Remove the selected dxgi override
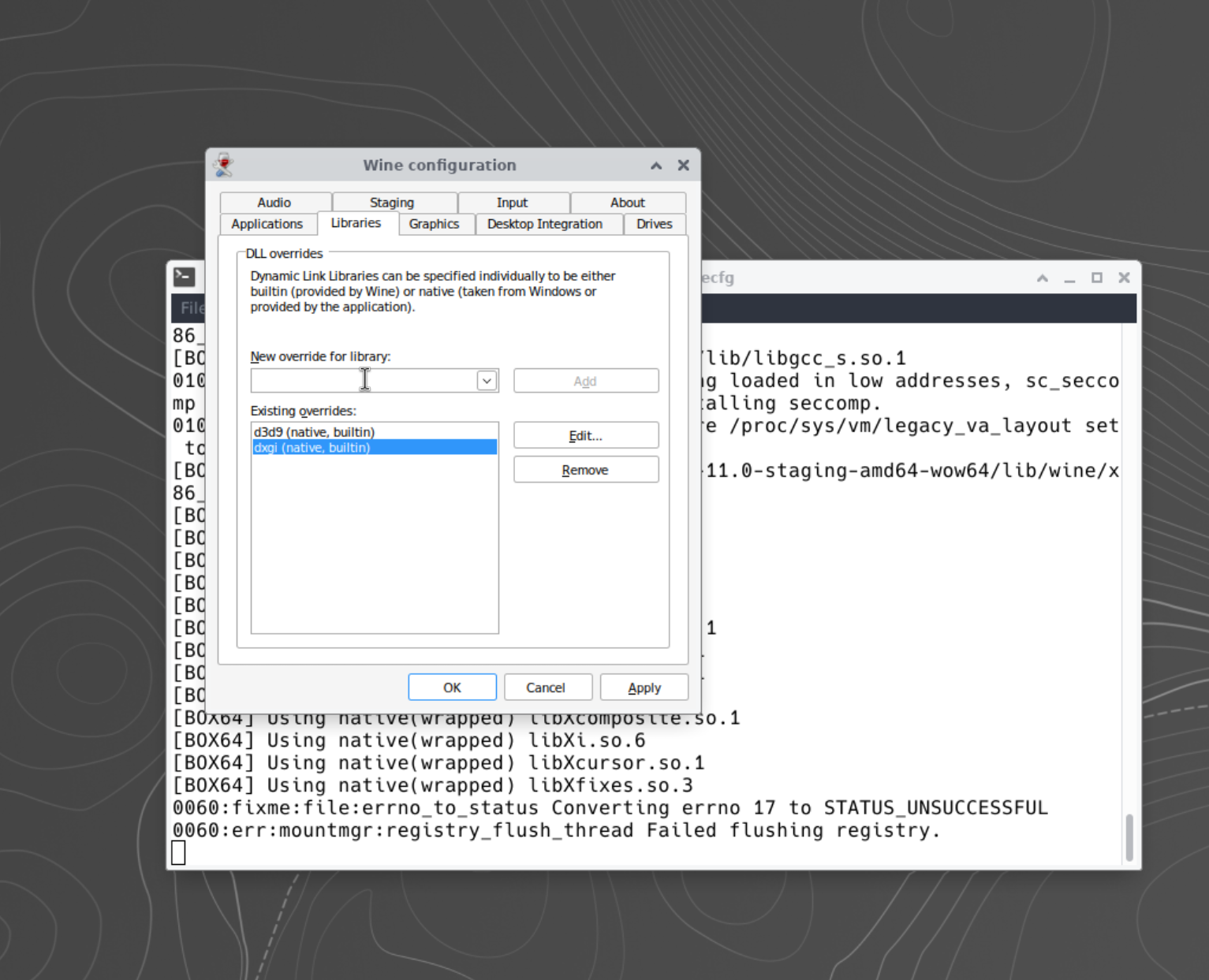The height and width of the screenshot is (980, 1209). point(585,470)
